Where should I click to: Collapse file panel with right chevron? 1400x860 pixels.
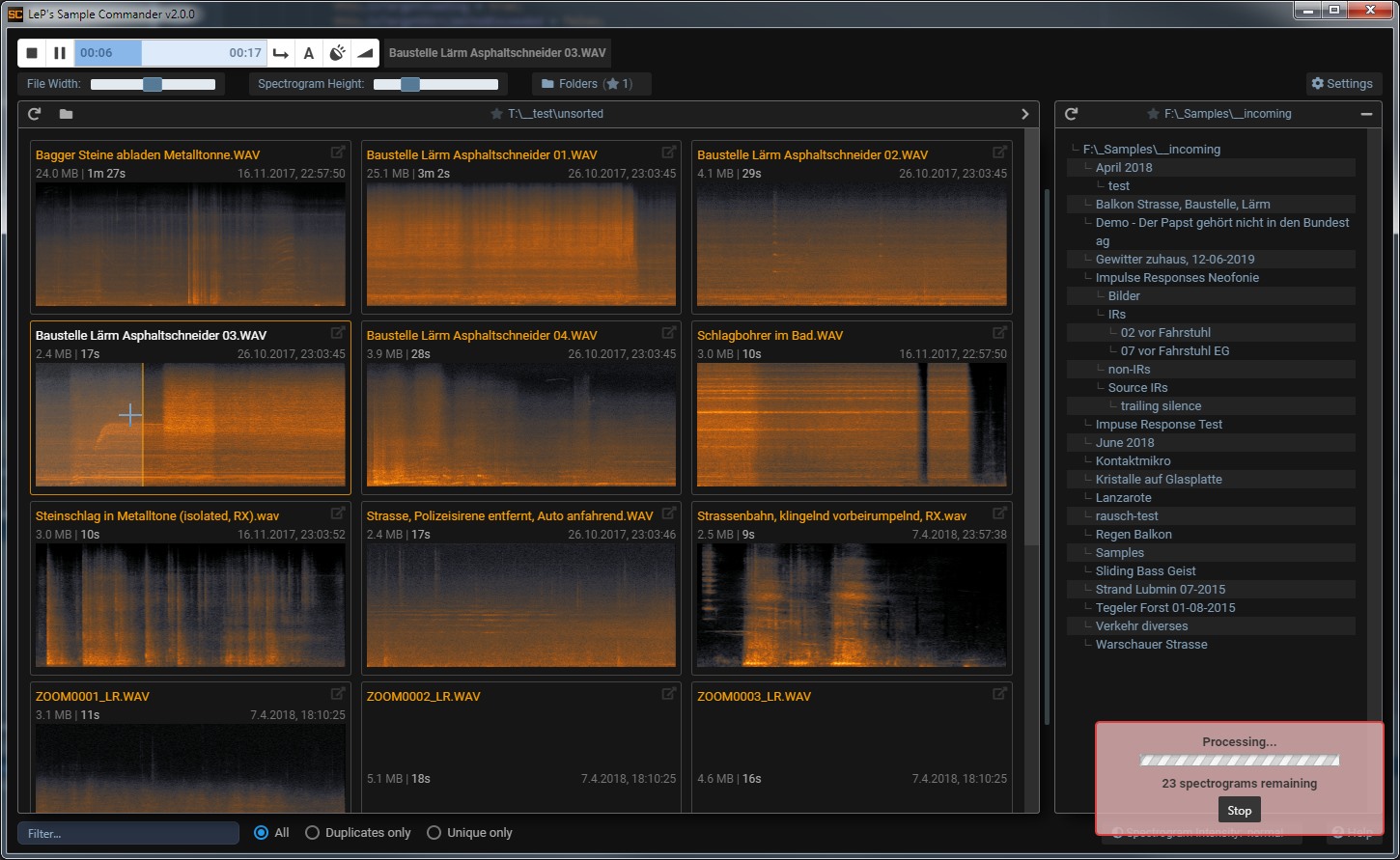1024,114
